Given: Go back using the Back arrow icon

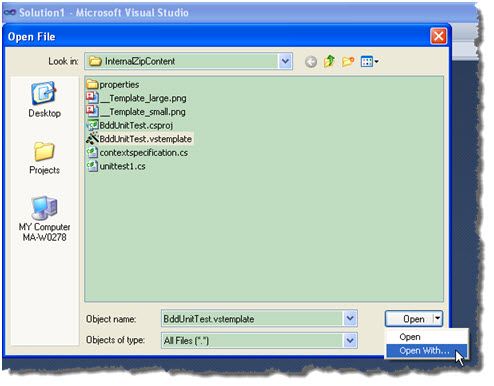Looking at the screenshot, I should (x=311, y=62).
